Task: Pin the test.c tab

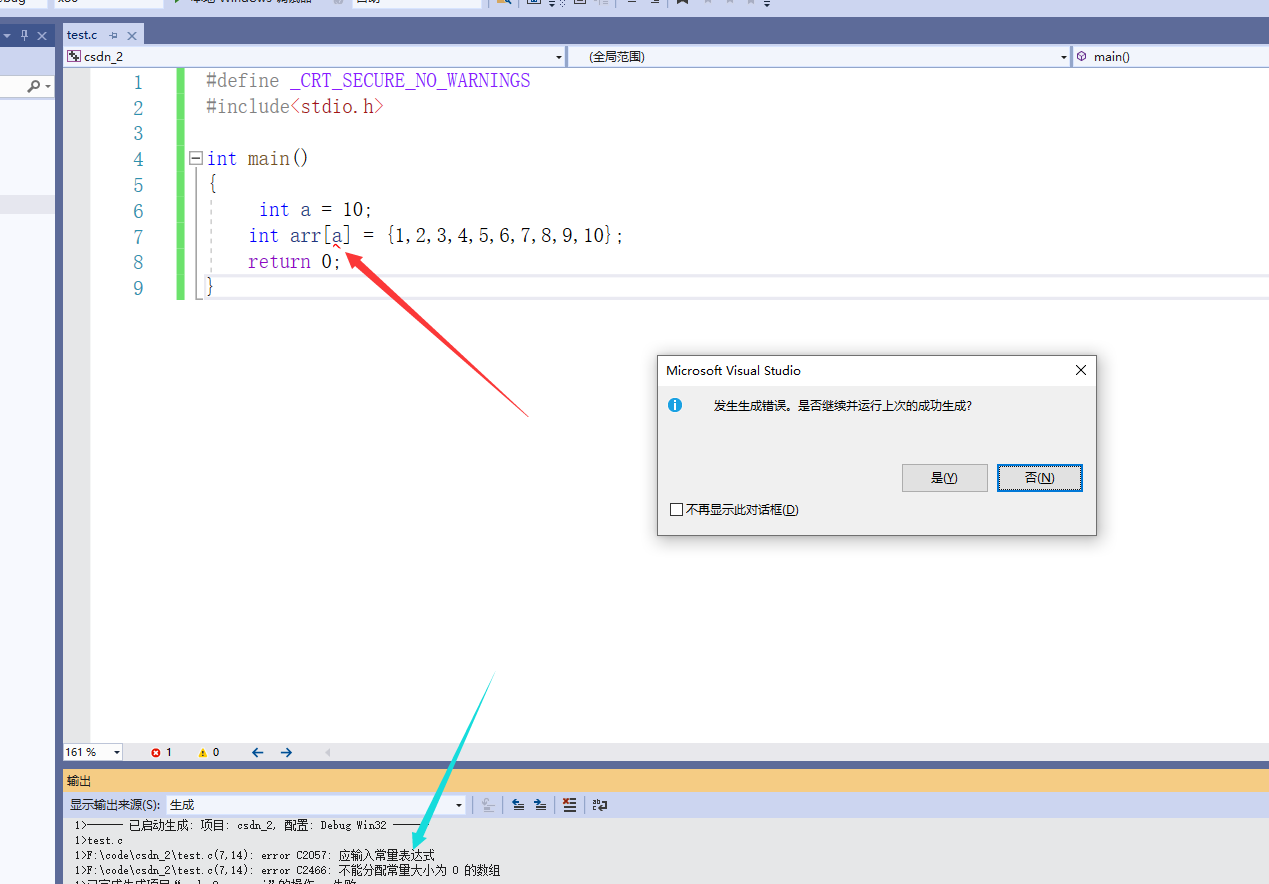Action: pos(113,35)
